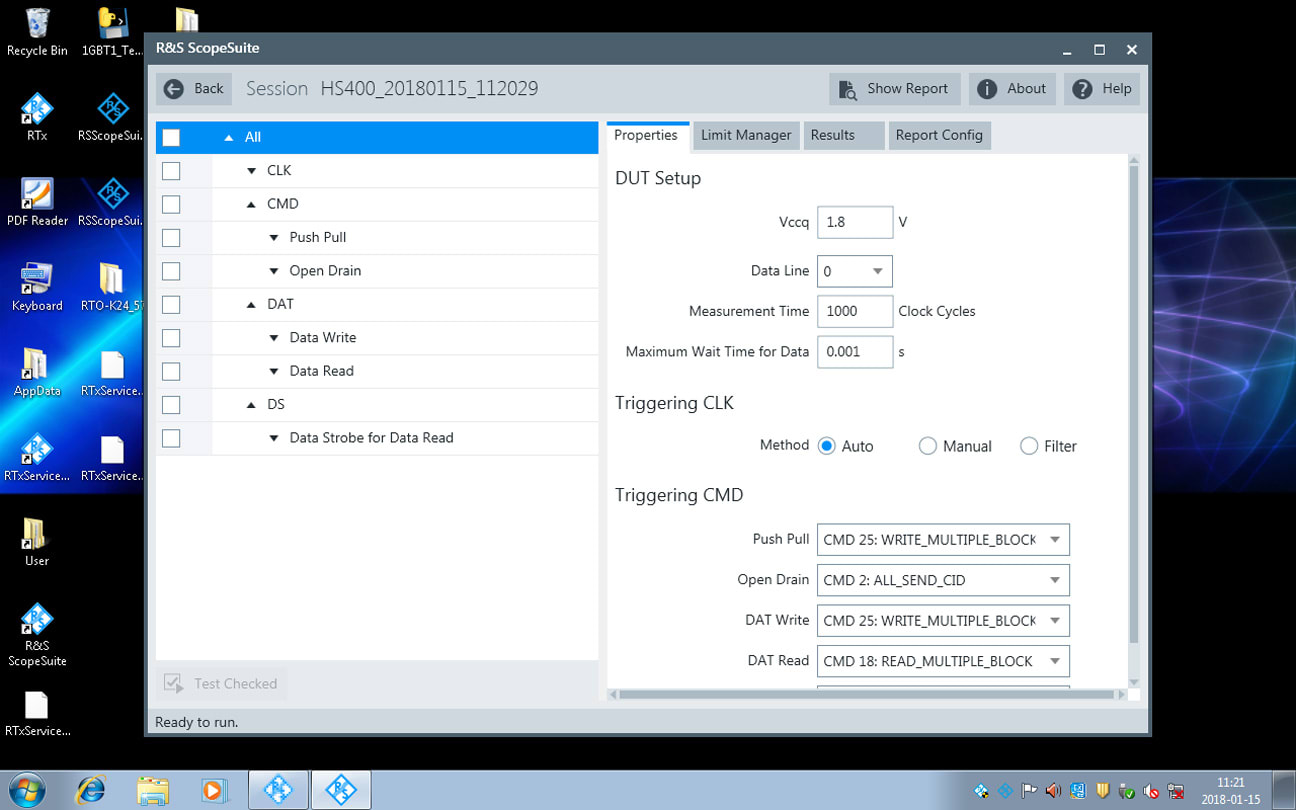Collapse the CMD tree branch
The width and height of the screenshot is (1296, 810).
point(252,204)
